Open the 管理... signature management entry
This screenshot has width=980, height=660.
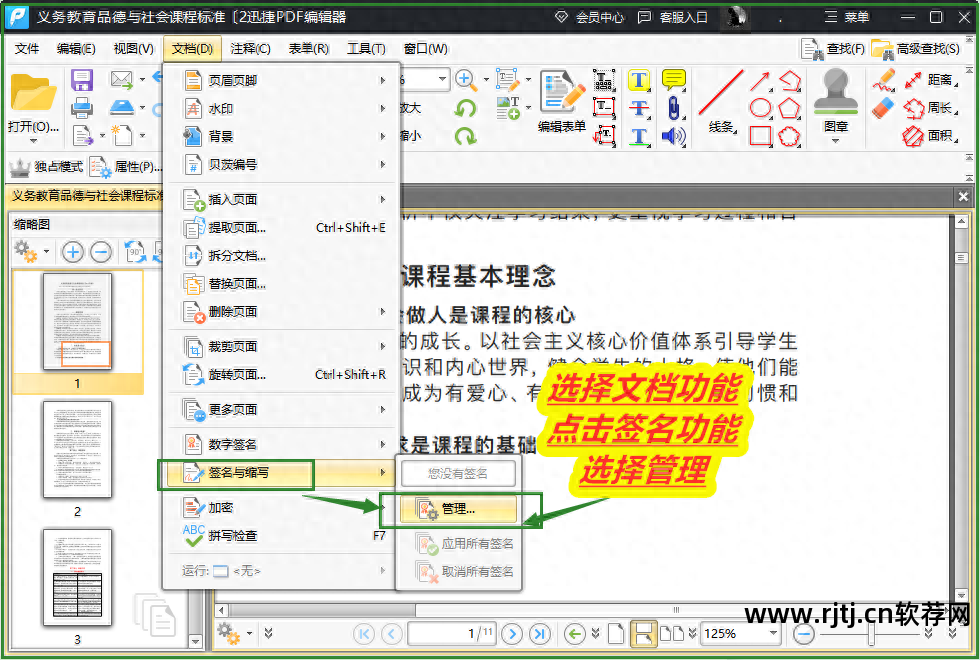click(458, 509)
